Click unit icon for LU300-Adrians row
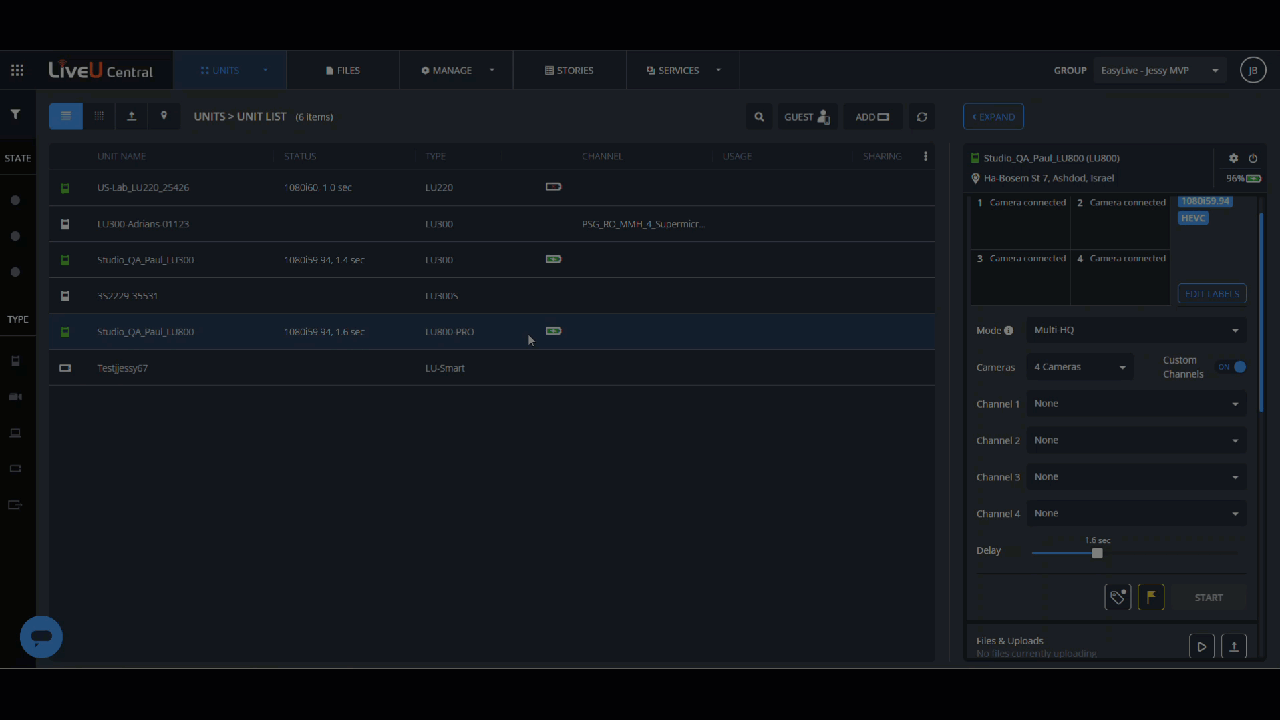1280x720 pixels. click(x=65, y=224)
